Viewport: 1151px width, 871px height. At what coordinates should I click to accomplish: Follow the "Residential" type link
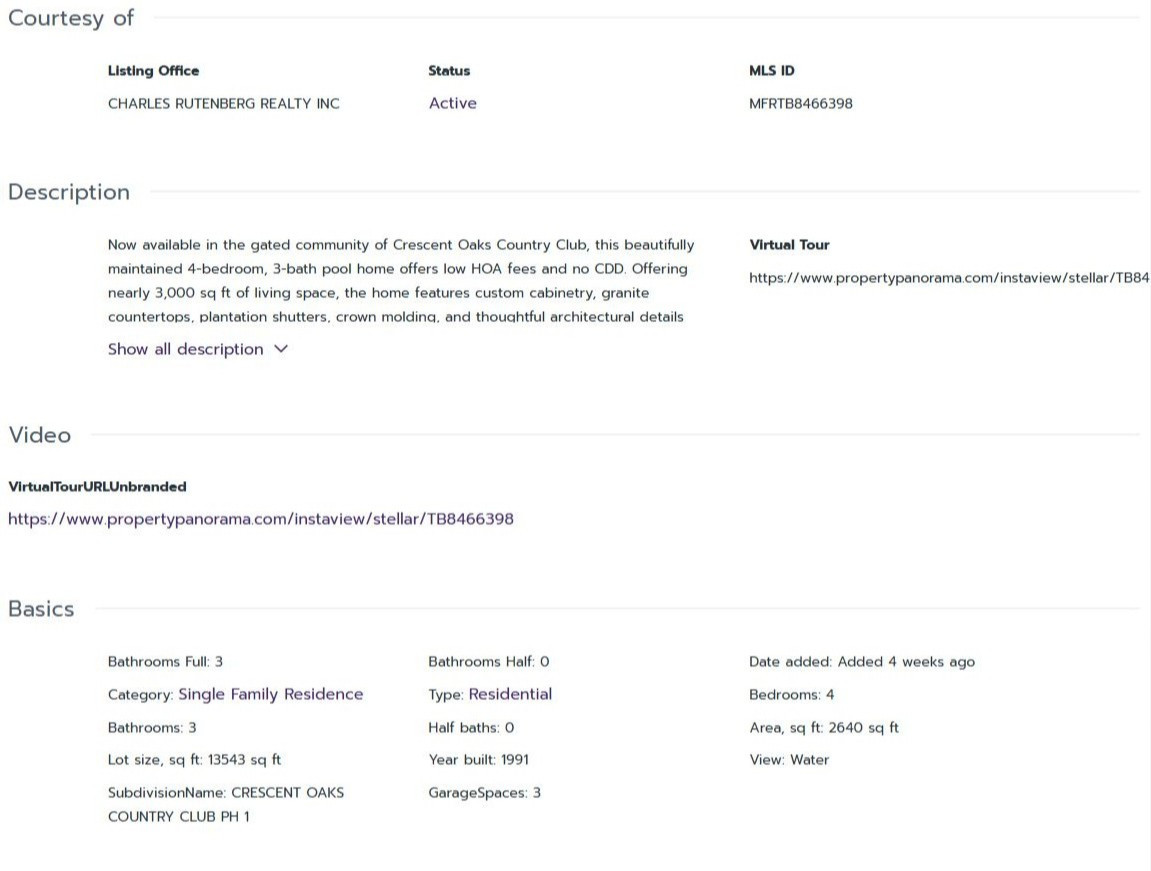point(510,694)
